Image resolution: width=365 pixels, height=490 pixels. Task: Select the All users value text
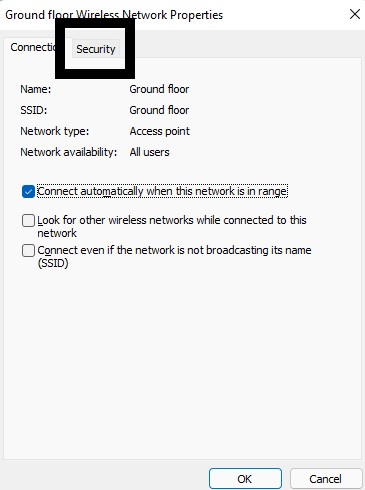(x=149, y=152)
